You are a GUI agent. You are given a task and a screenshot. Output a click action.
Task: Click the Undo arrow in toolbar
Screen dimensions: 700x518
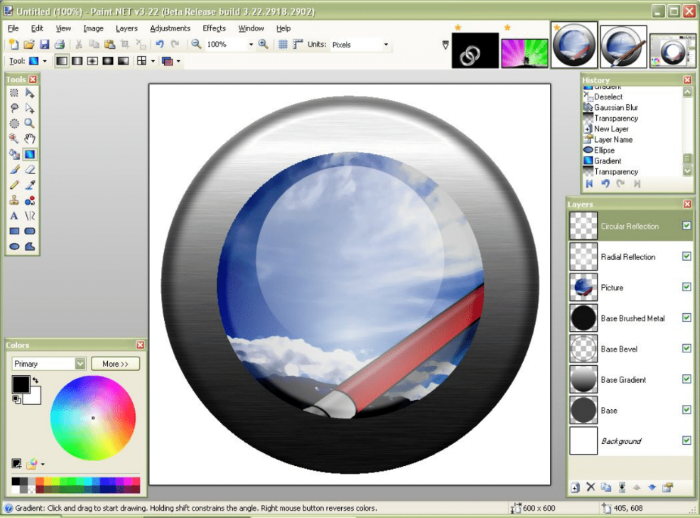click(x=159, y=44)
